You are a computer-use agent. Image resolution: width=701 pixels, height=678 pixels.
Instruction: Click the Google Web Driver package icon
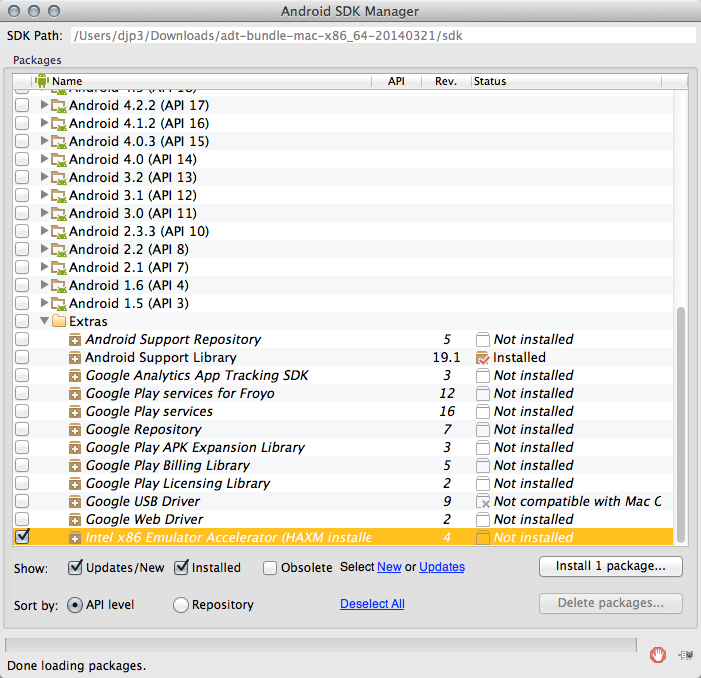75,520
